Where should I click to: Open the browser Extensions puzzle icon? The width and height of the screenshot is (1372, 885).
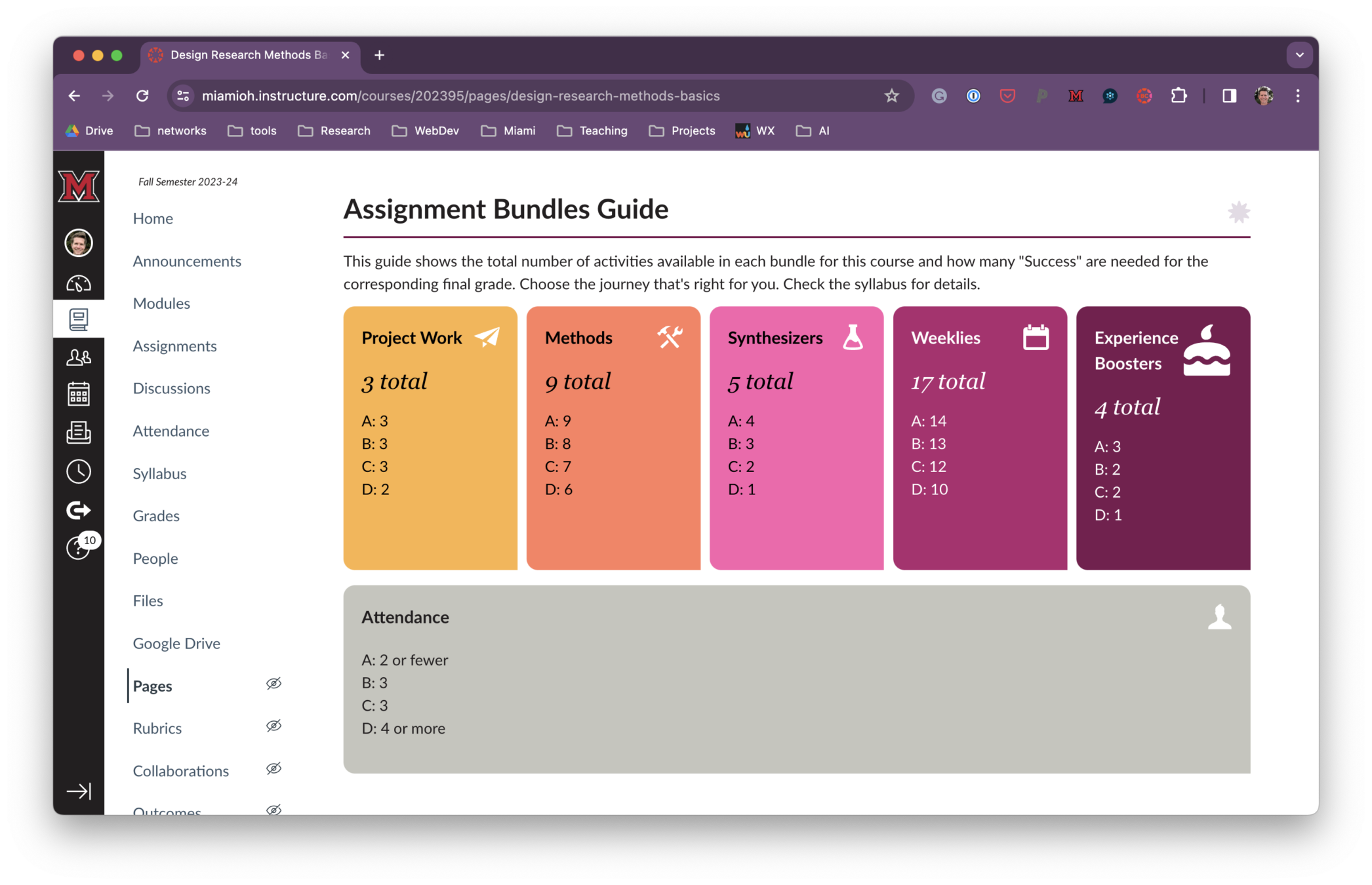1179,96
